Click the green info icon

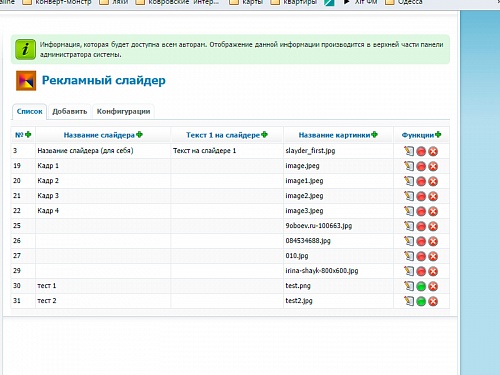tap(25, 49)
